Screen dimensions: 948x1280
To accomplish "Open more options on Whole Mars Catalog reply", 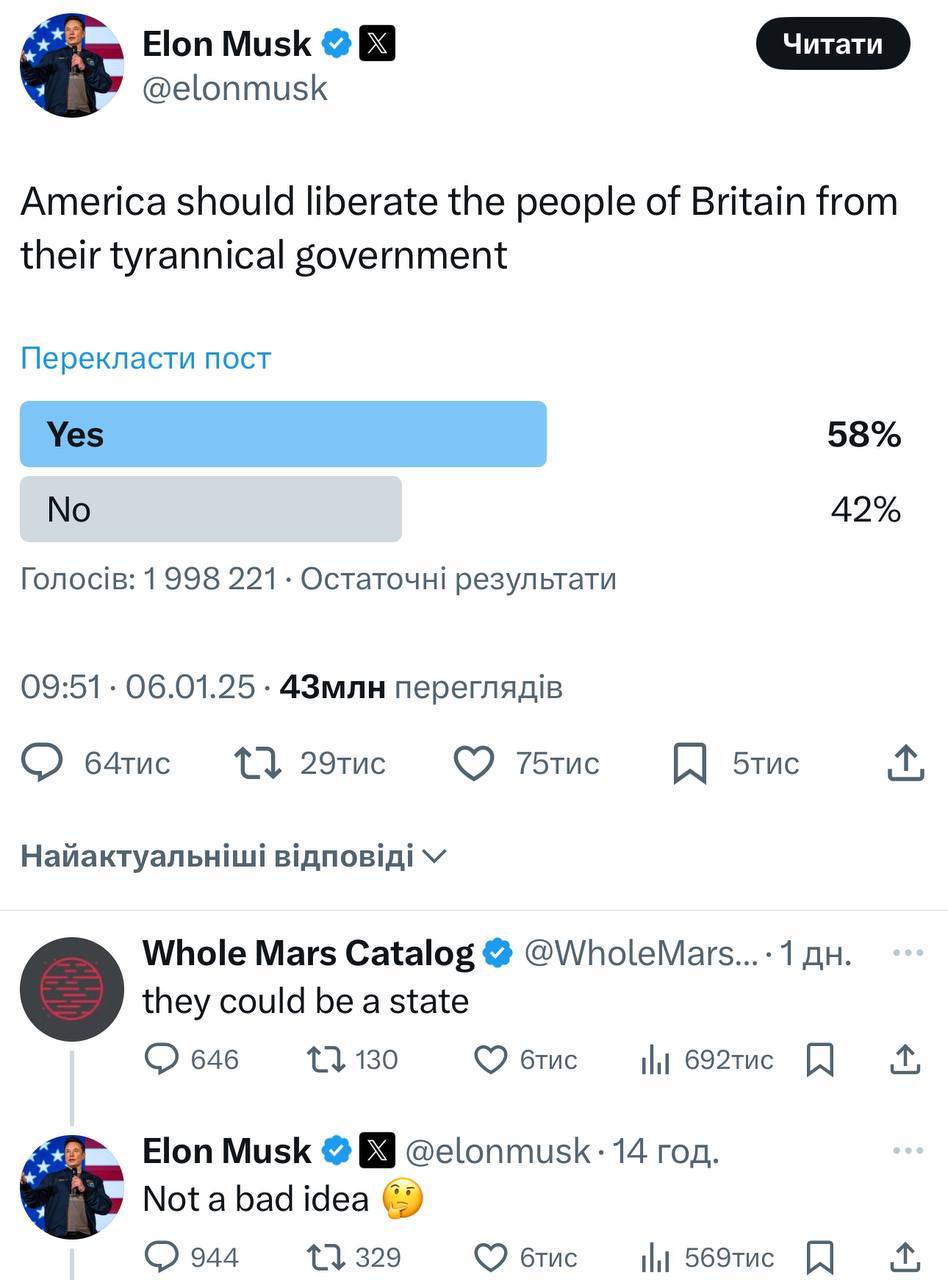I will pyautogui.click(x=907, y=953).
